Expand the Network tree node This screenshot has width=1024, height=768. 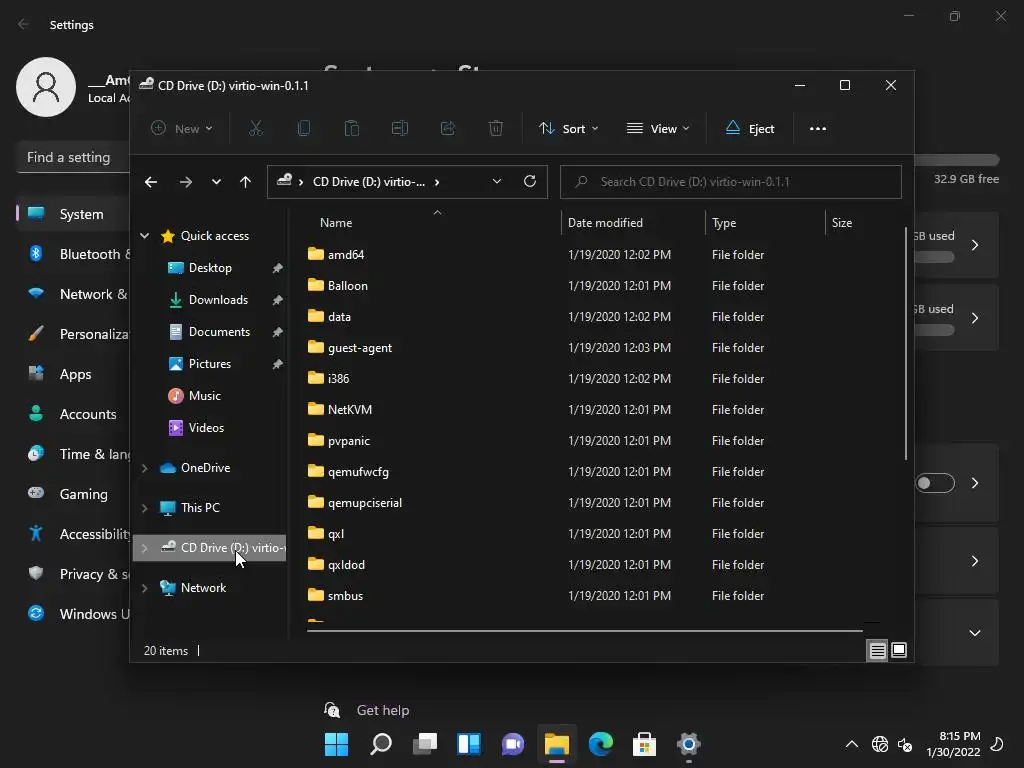[x=144, y=588]
